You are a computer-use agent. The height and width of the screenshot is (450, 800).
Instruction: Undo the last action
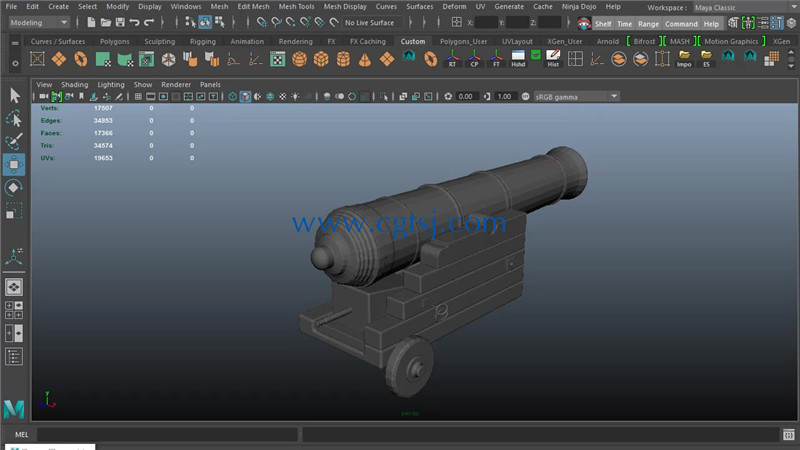[x=135, y=22]
